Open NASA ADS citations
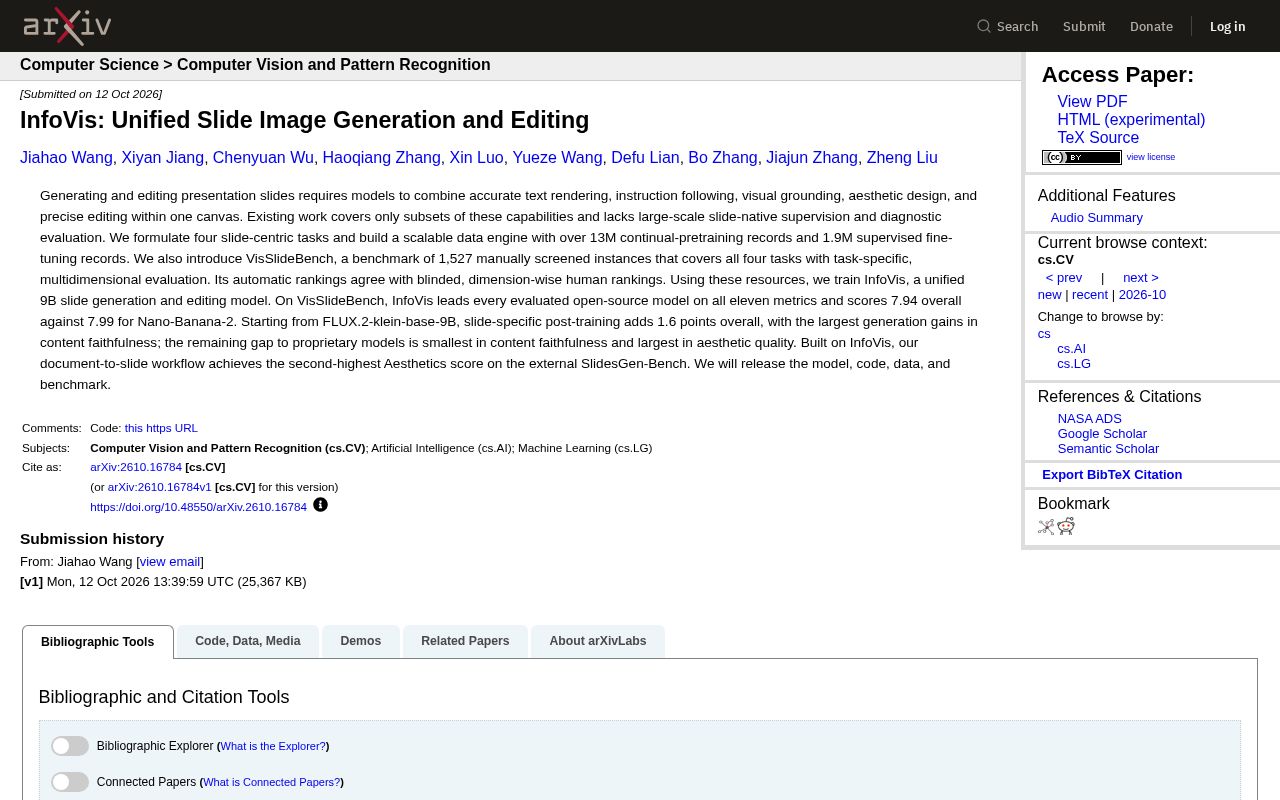1280x800 pixels. coord(1089,419)
